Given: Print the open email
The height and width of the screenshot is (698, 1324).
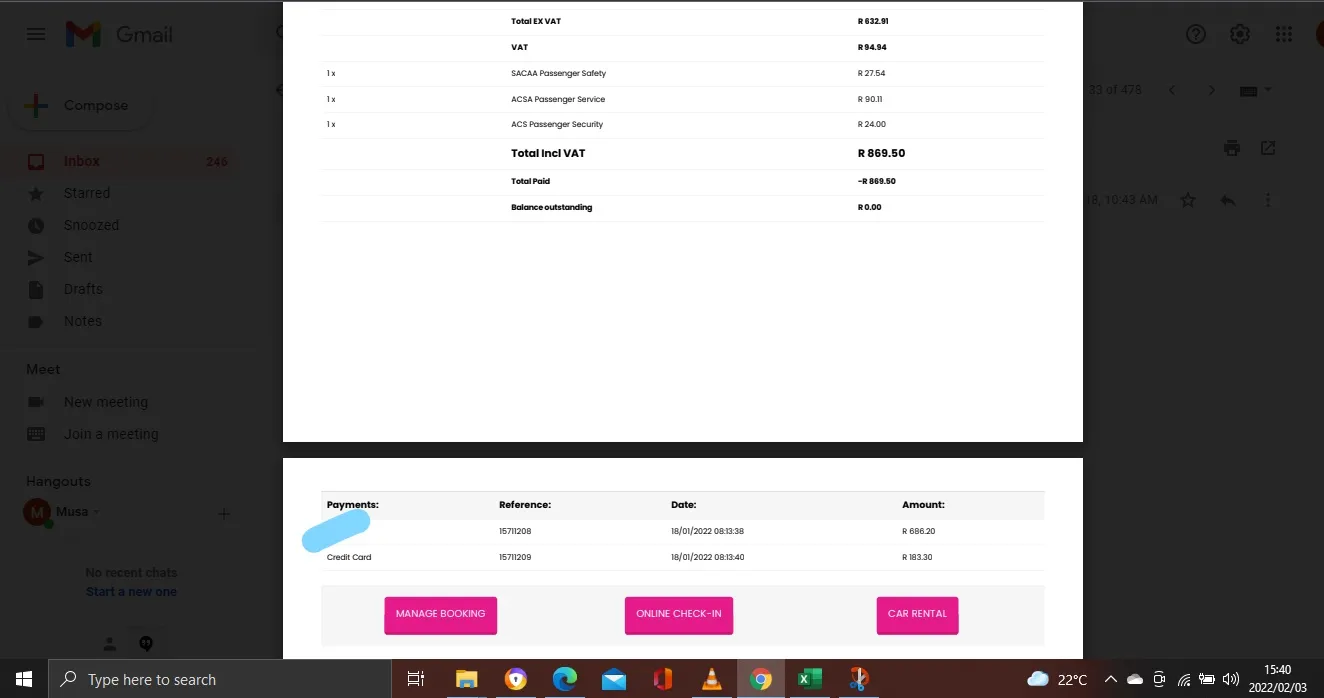Looking at the screenshot, I should (1232, 148).
